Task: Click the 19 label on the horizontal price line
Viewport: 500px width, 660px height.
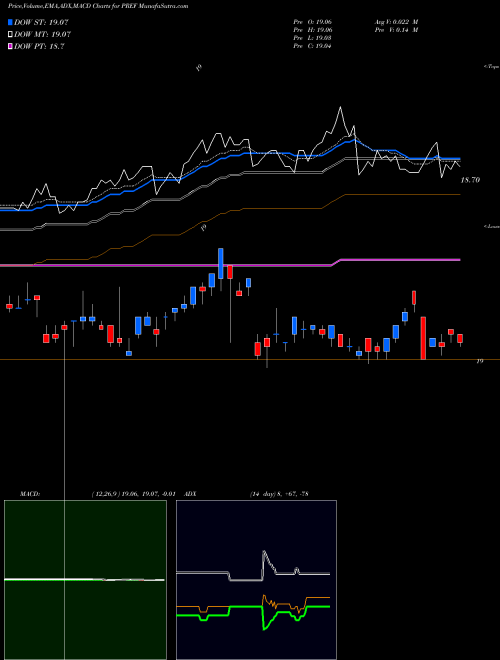Action: tap(479, 362)
